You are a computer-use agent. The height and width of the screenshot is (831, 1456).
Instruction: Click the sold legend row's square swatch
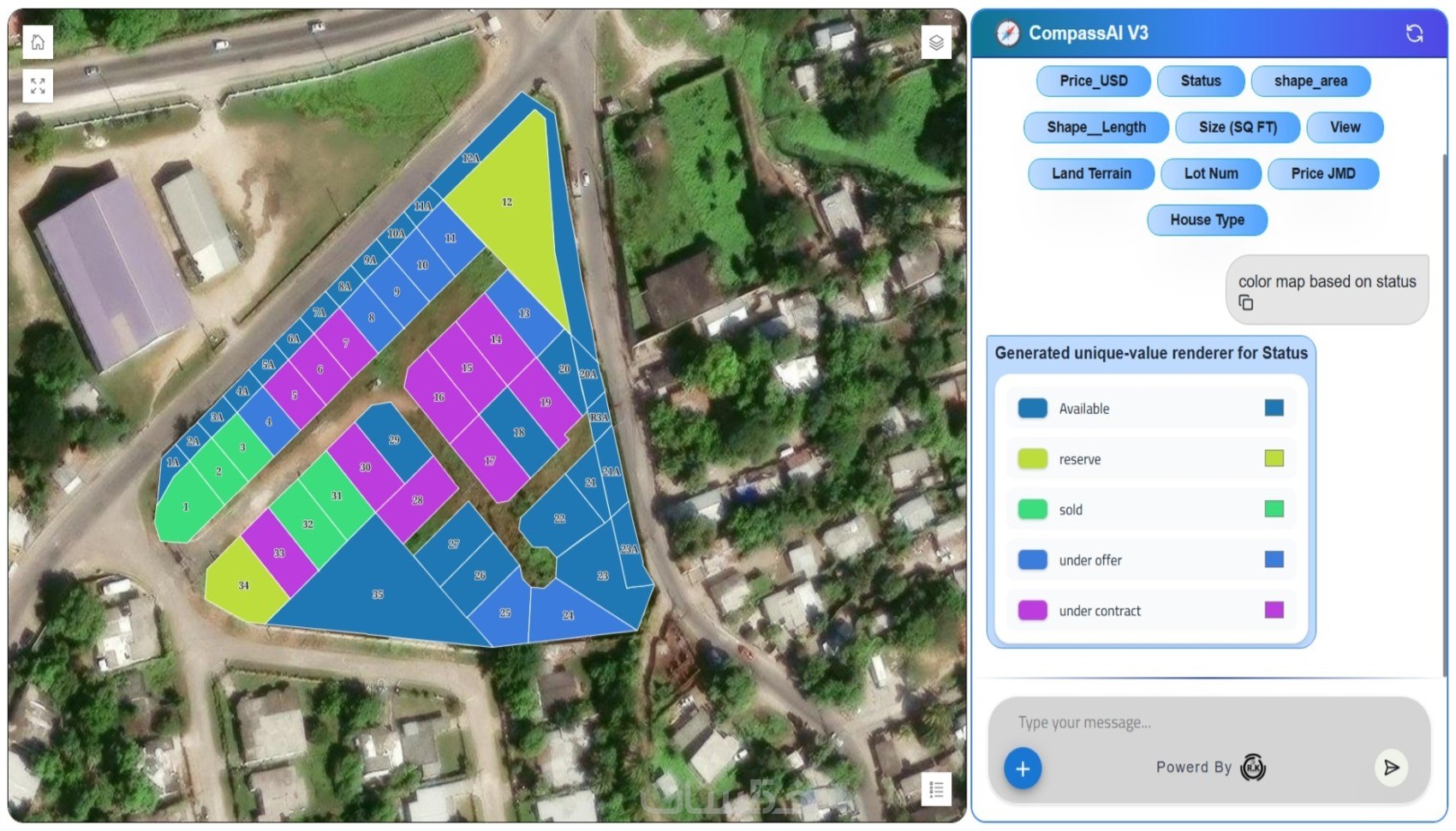coord(1274,509)
